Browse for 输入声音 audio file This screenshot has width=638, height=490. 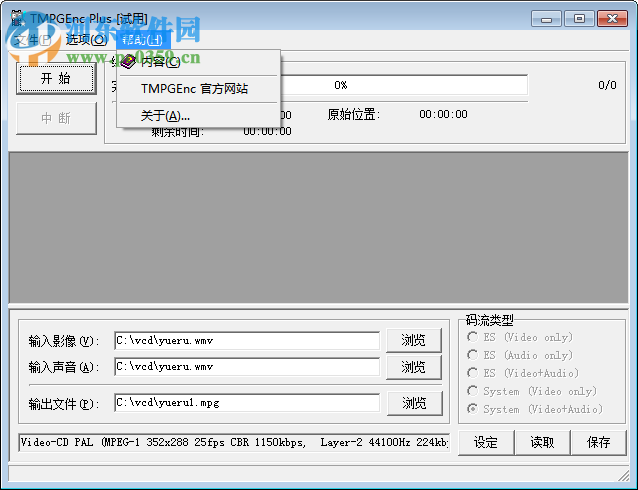(414, 367)
